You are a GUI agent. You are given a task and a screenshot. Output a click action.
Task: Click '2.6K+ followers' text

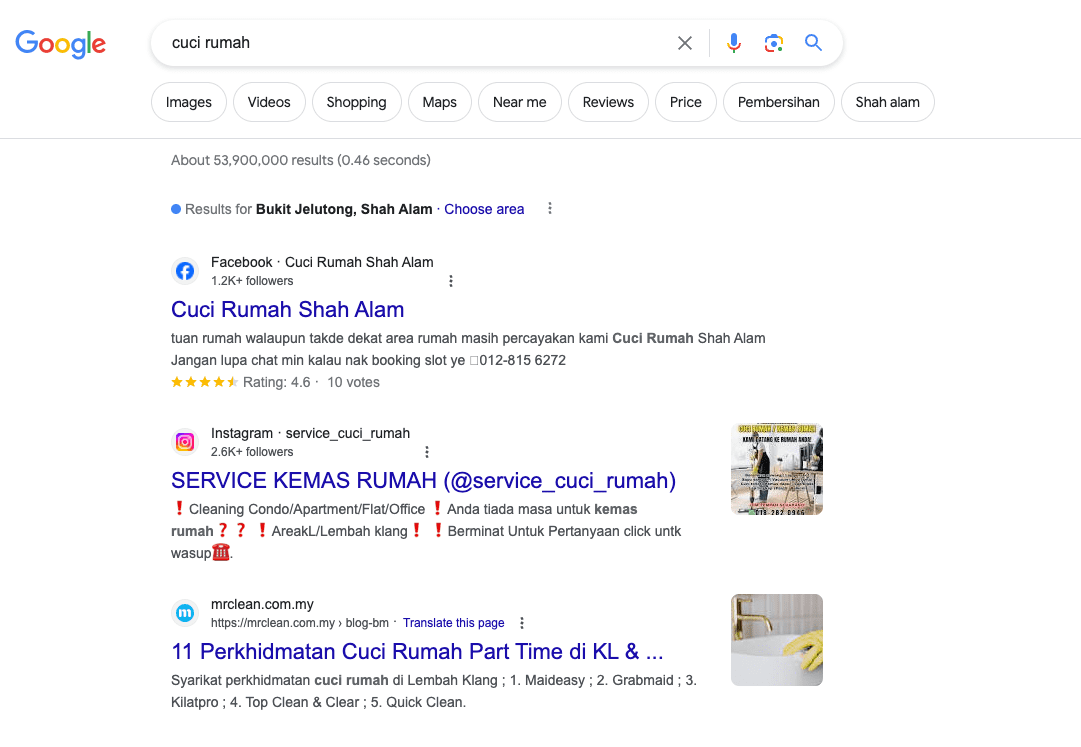[x=252, y=452]
